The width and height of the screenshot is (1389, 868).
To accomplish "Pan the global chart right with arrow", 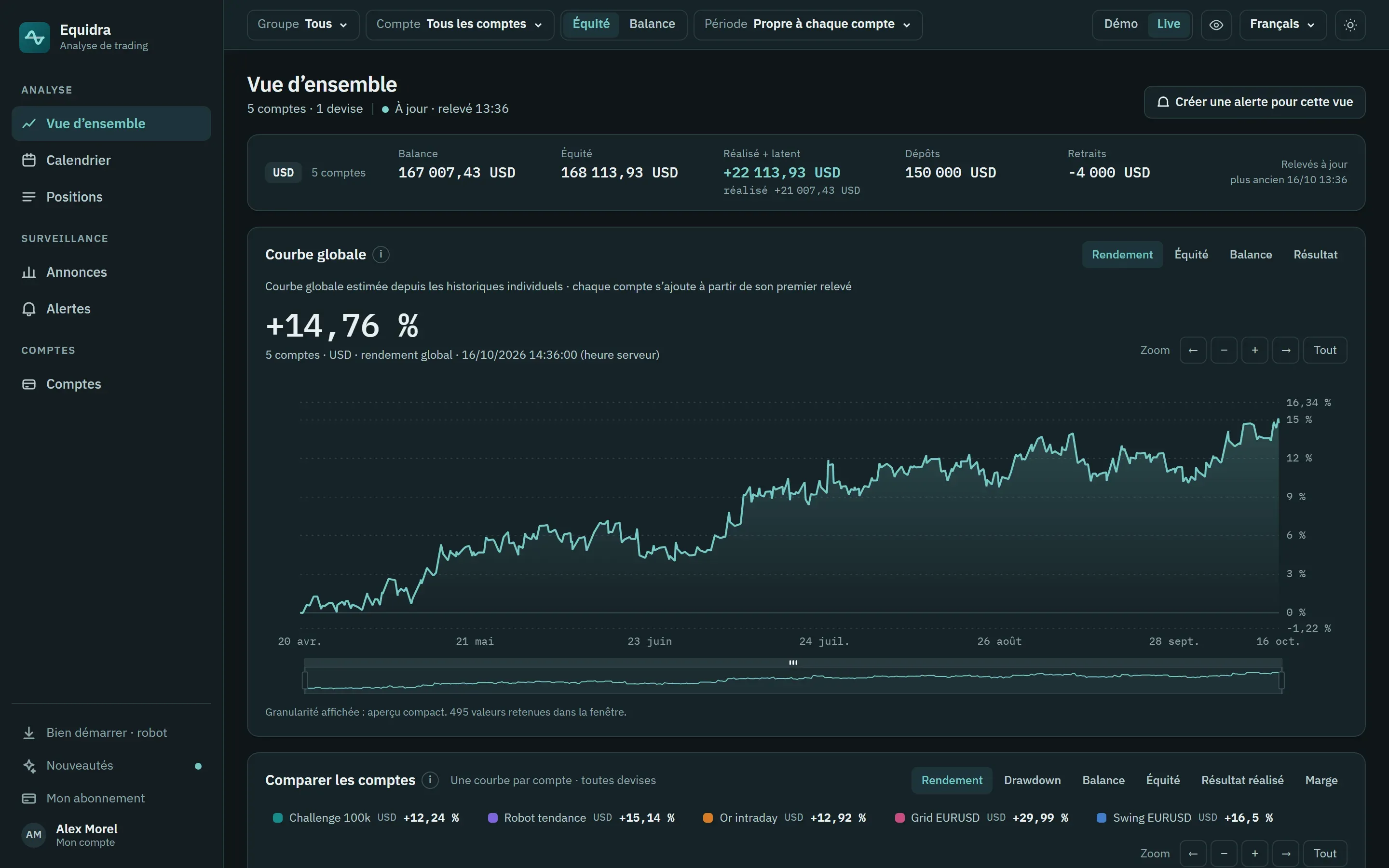I will [x=1286, y=350].
